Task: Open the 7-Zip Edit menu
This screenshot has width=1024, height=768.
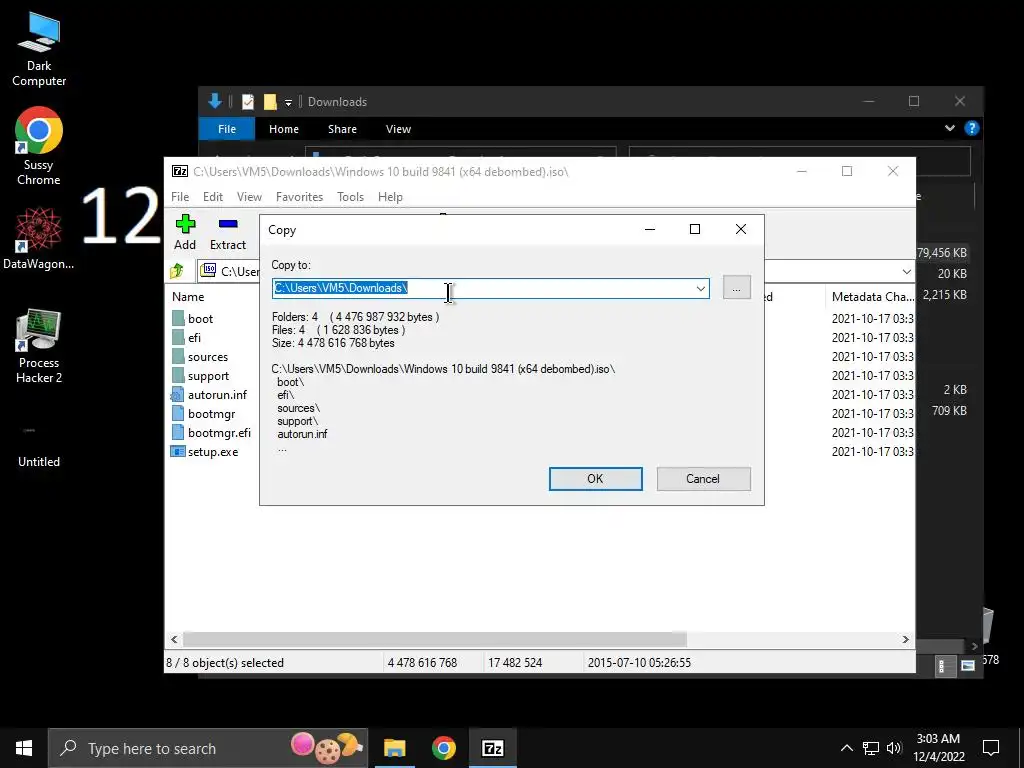Action: (213, 197)
